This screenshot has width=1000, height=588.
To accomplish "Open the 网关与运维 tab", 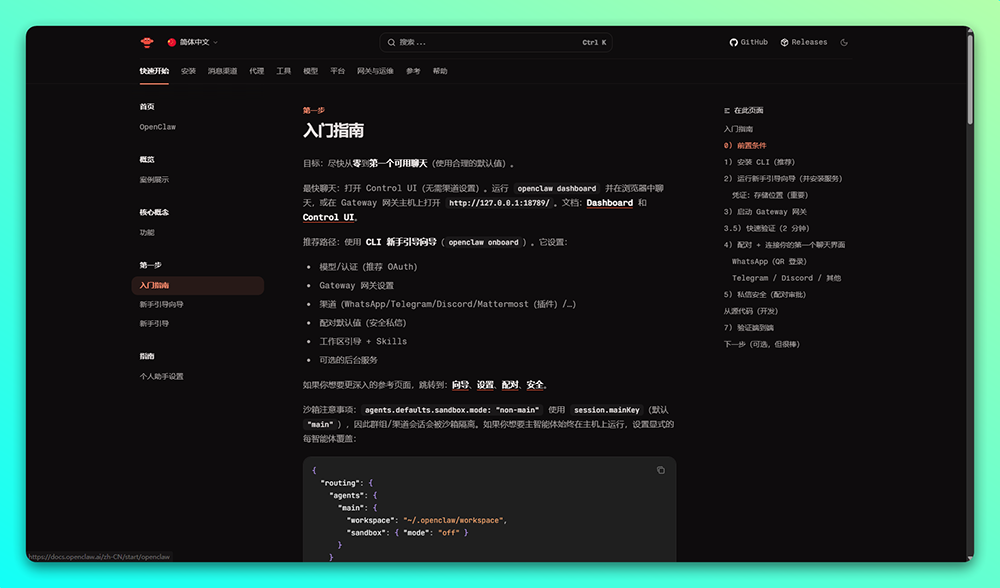I will tap(375, 71).
